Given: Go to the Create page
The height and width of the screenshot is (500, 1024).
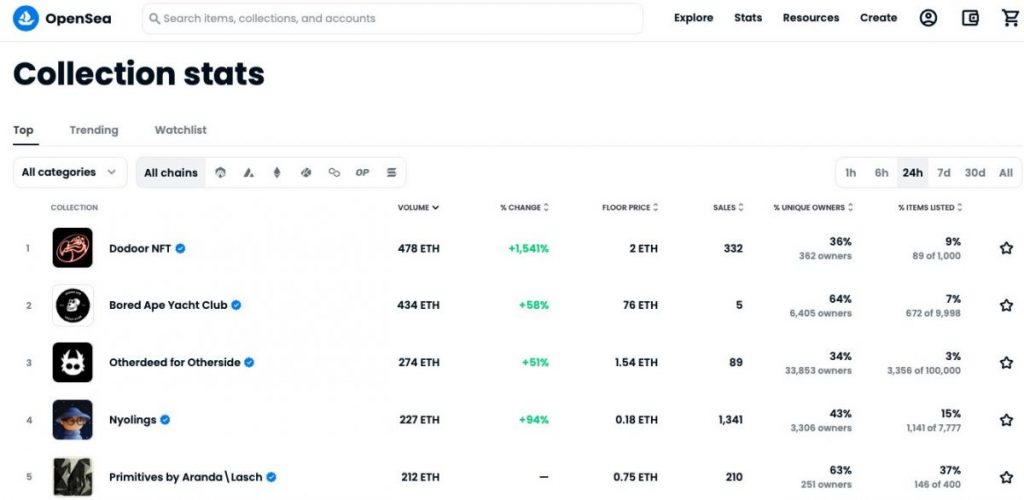Looking at the screenshot, I should pos(878,18).
